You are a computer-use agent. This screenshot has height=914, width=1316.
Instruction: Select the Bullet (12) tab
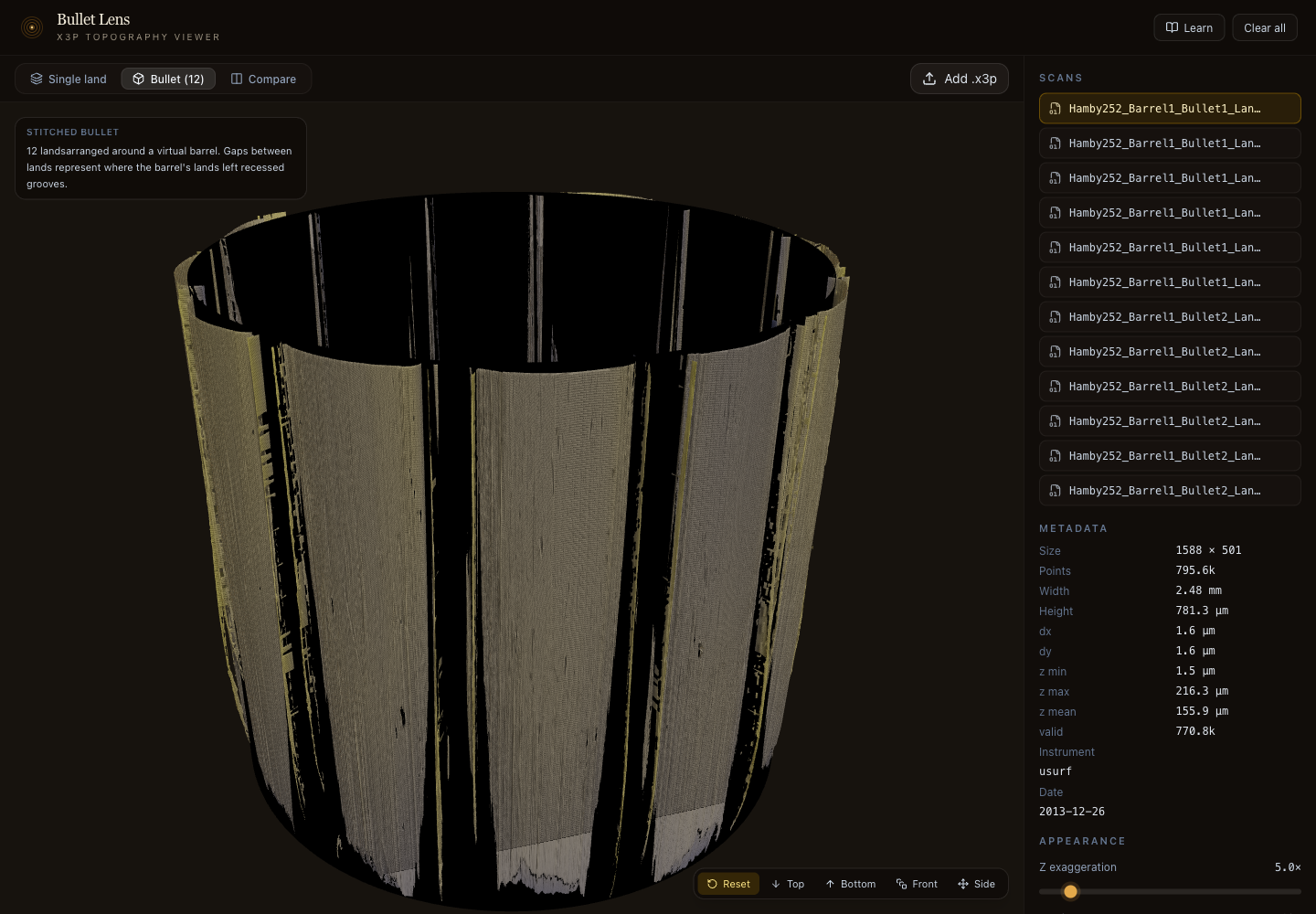click(x=168, y=80)
